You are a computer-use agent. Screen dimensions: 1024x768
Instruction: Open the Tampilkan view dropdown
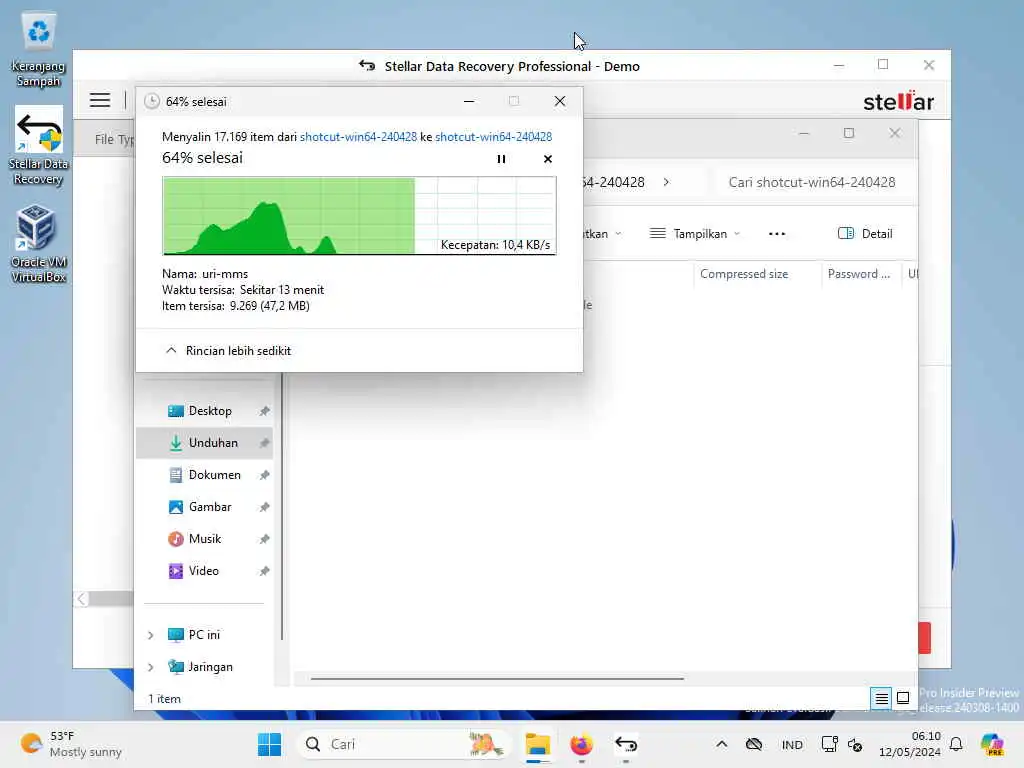pos(695,234)
